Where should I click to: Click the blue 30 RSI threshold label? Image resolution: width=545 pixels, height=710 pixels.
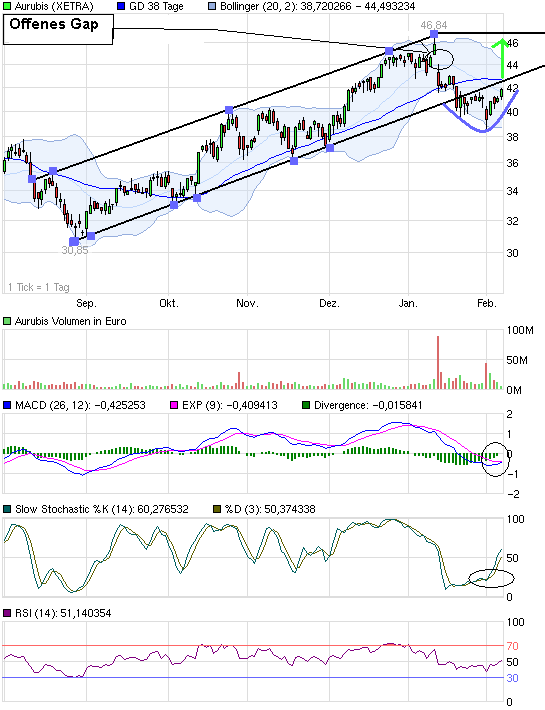[512, 678]
